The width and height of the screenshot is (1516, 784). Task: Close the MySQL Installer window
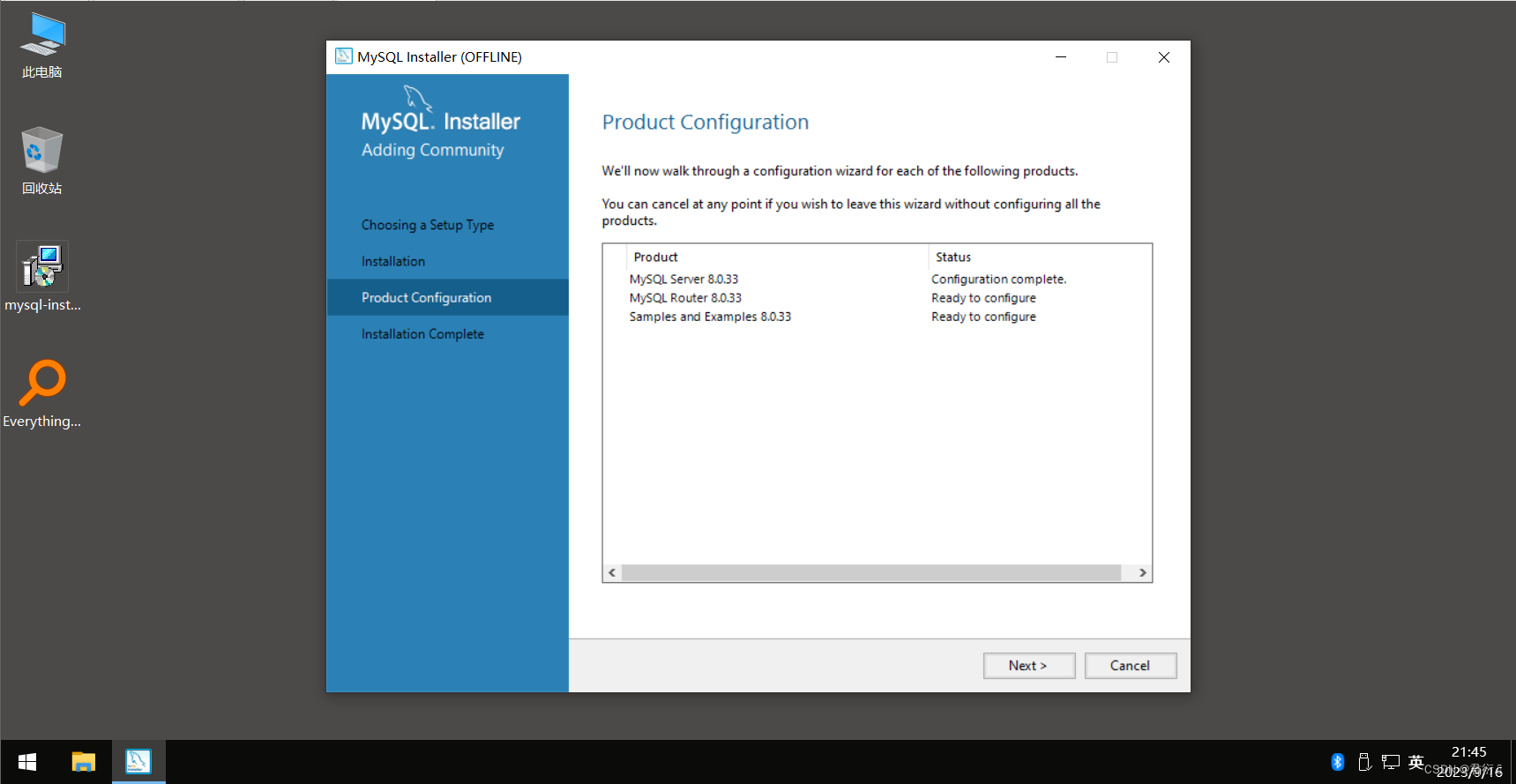click(x=1164, y=57)
